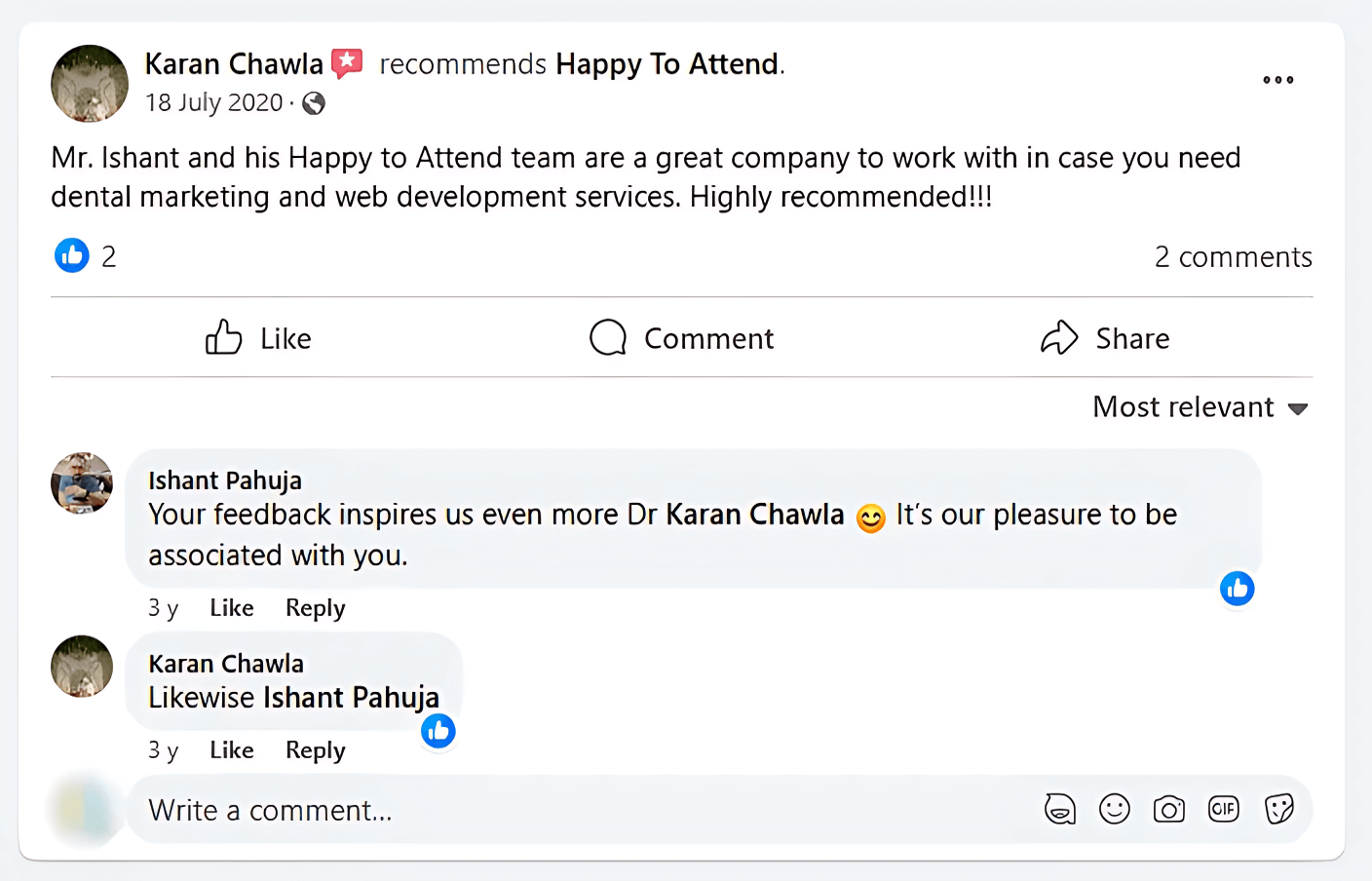
Task: Click like reaction badge on Karan's reply
Action: (438, 731)
